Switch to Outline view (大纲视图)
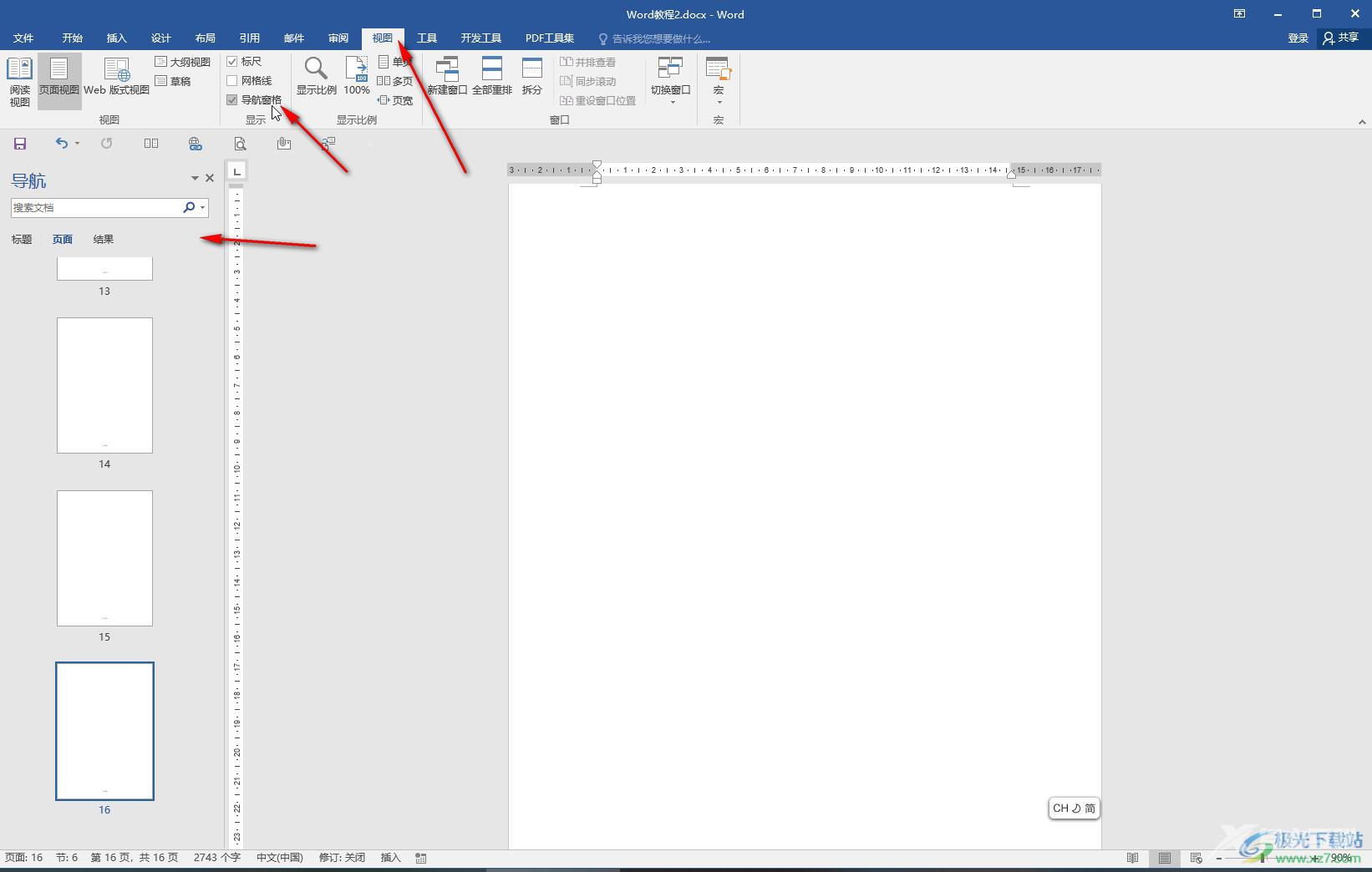Screen dimensions: 1372x872 182,62
